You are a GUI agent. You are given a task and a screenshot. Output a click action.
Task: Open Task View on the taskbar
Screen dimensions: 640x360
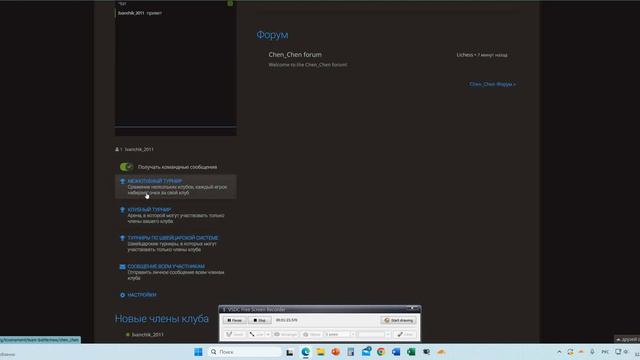click(x=289, y=352)
